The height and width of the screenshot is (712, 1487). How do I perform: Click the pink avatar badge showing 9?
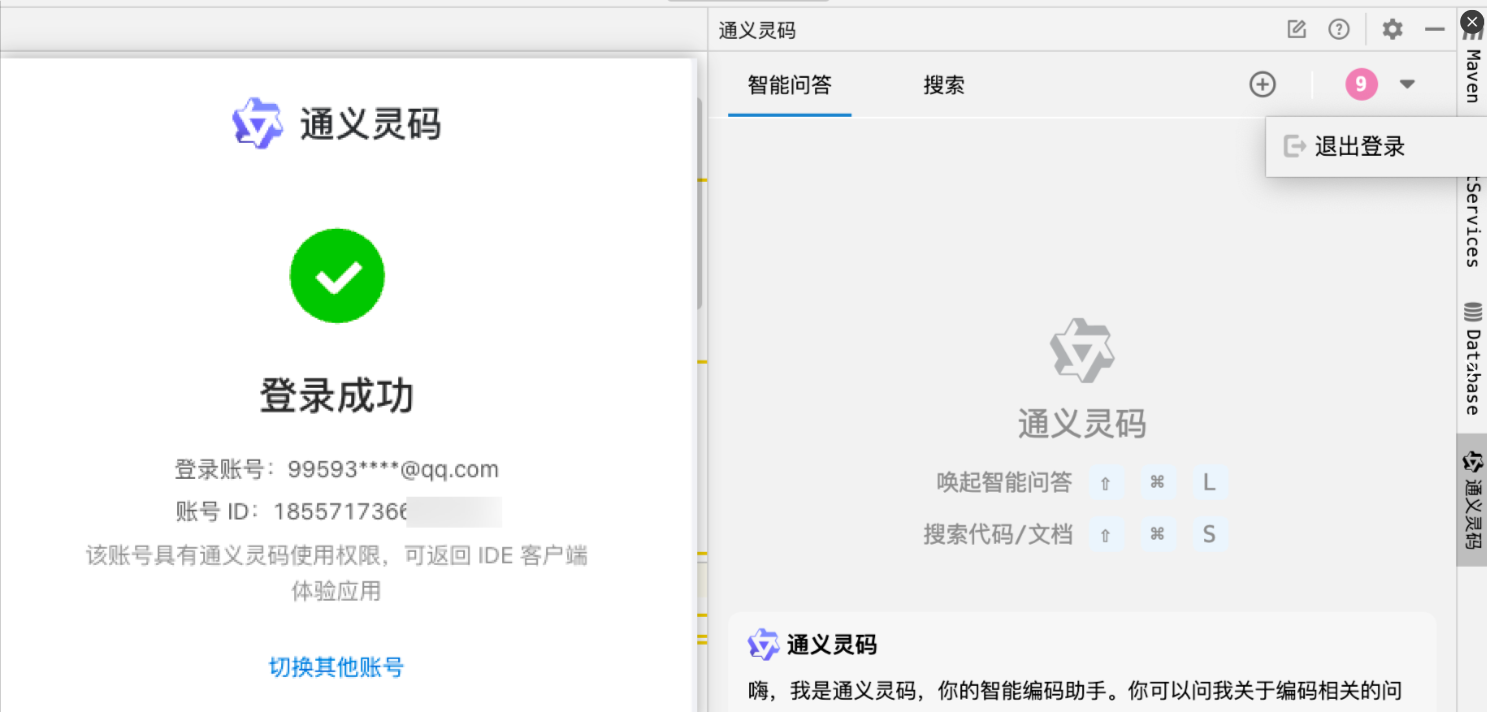point(1361,85)
